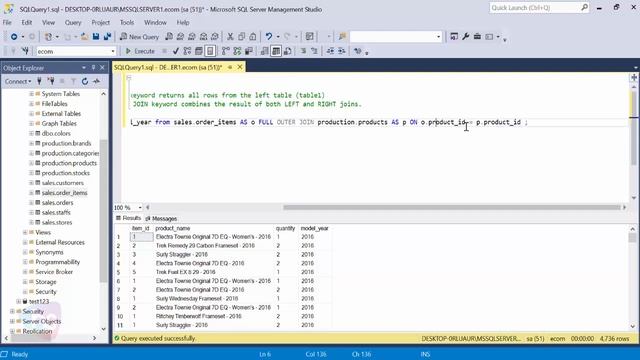Click the results grid vertical scrollbar thumb
Viewport: 640px width, 360px height.
pos(632,238)
